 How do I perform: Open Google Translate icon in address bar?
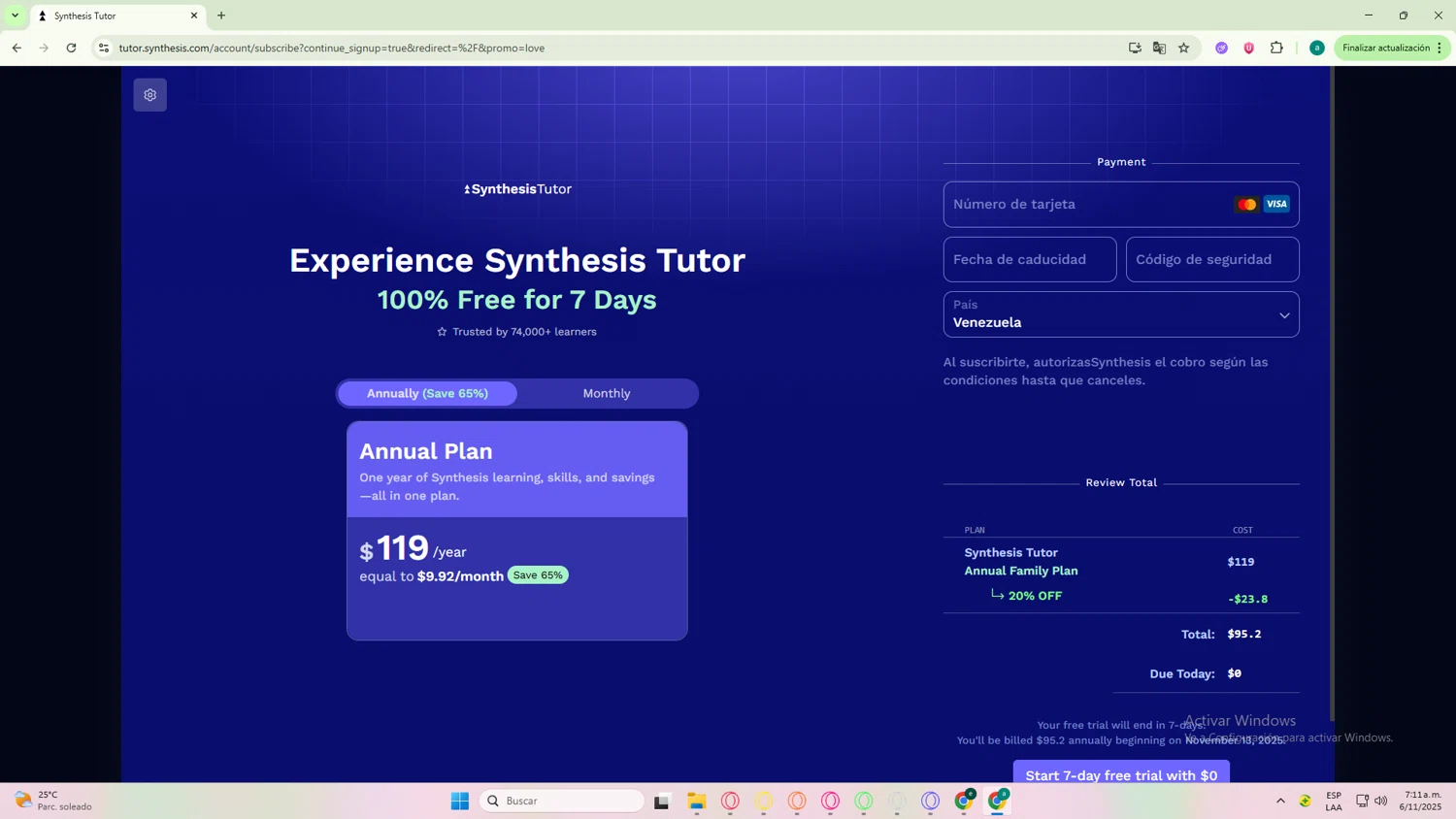(x=1159, y=48)
